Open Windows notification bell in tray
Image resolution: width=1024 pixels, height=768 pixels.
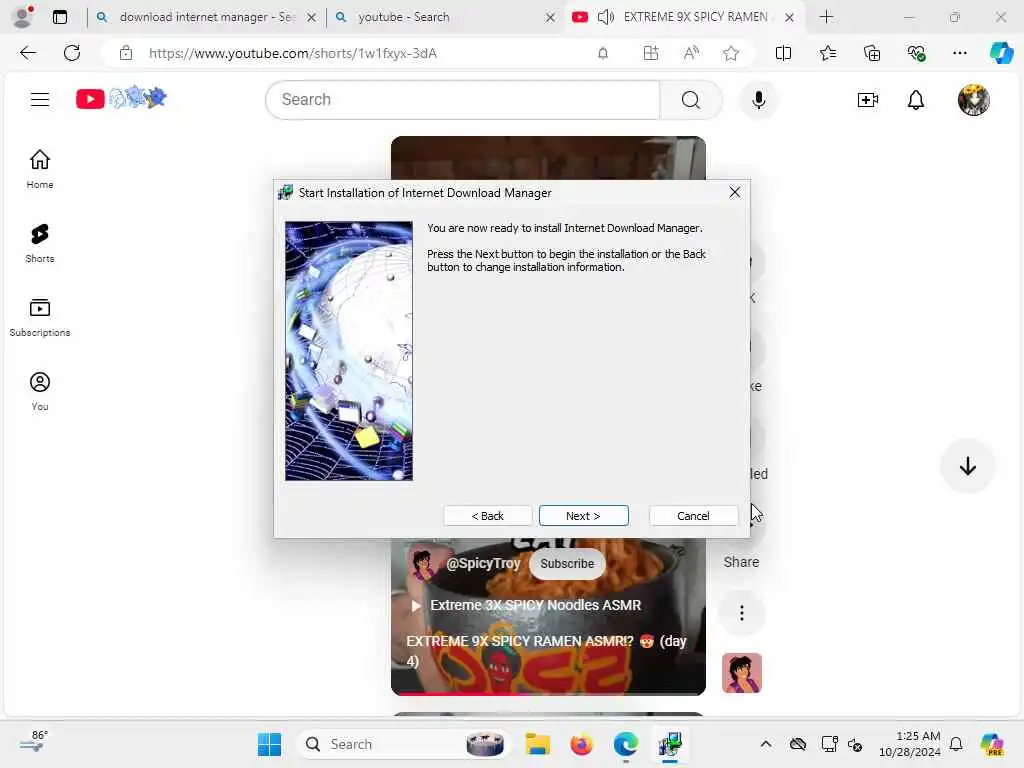pyautogui.click(x=956, y=744)
